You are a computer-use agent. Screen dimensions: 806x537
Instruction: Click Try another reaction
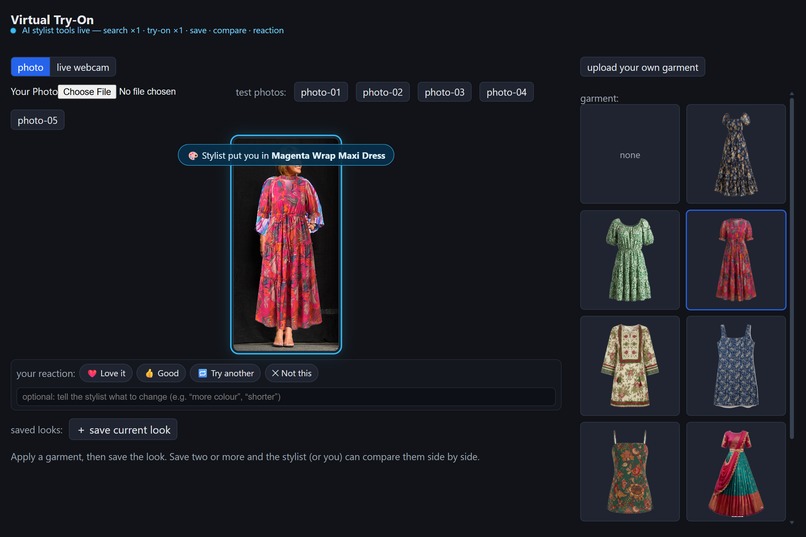coord(226,373)
